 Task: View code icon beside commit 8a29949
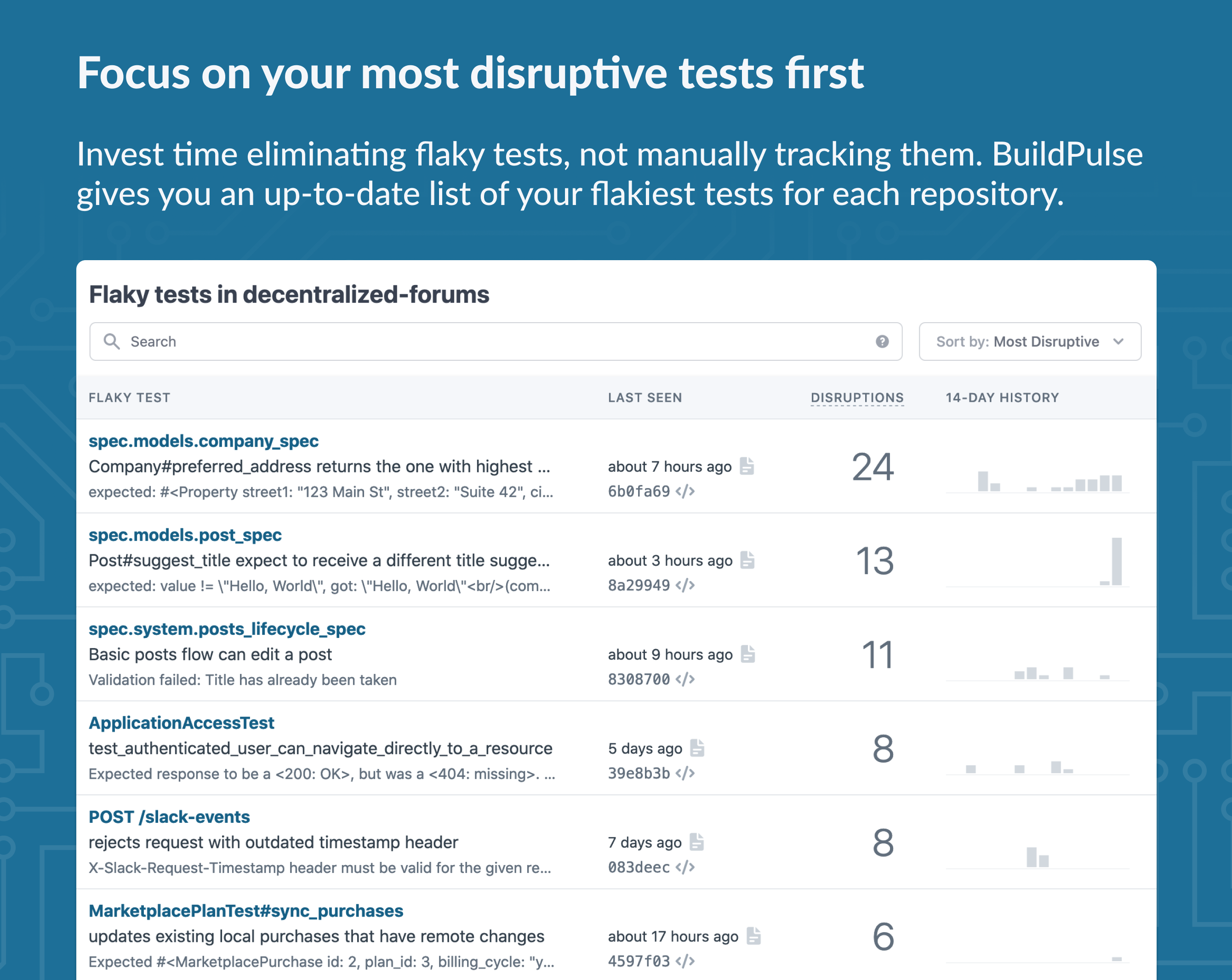[684, 585]
